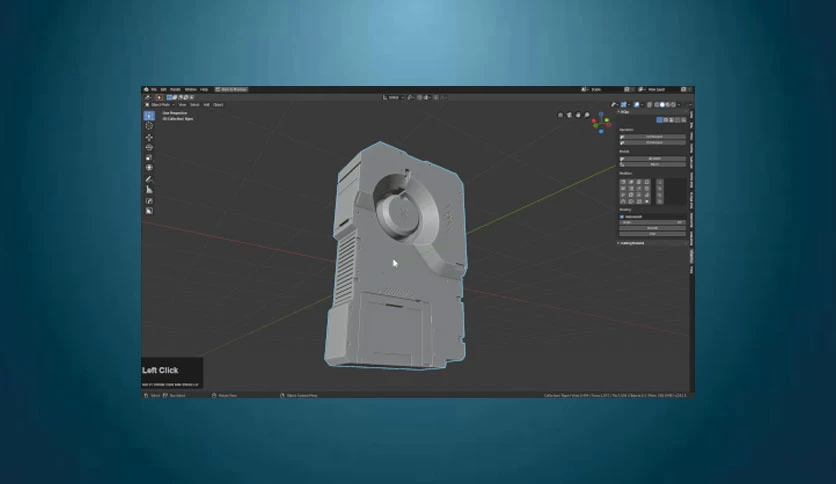The image size is (836, 484).
Task: Open the overlays options dropdown arrow
Action: [x=642, y=104]
